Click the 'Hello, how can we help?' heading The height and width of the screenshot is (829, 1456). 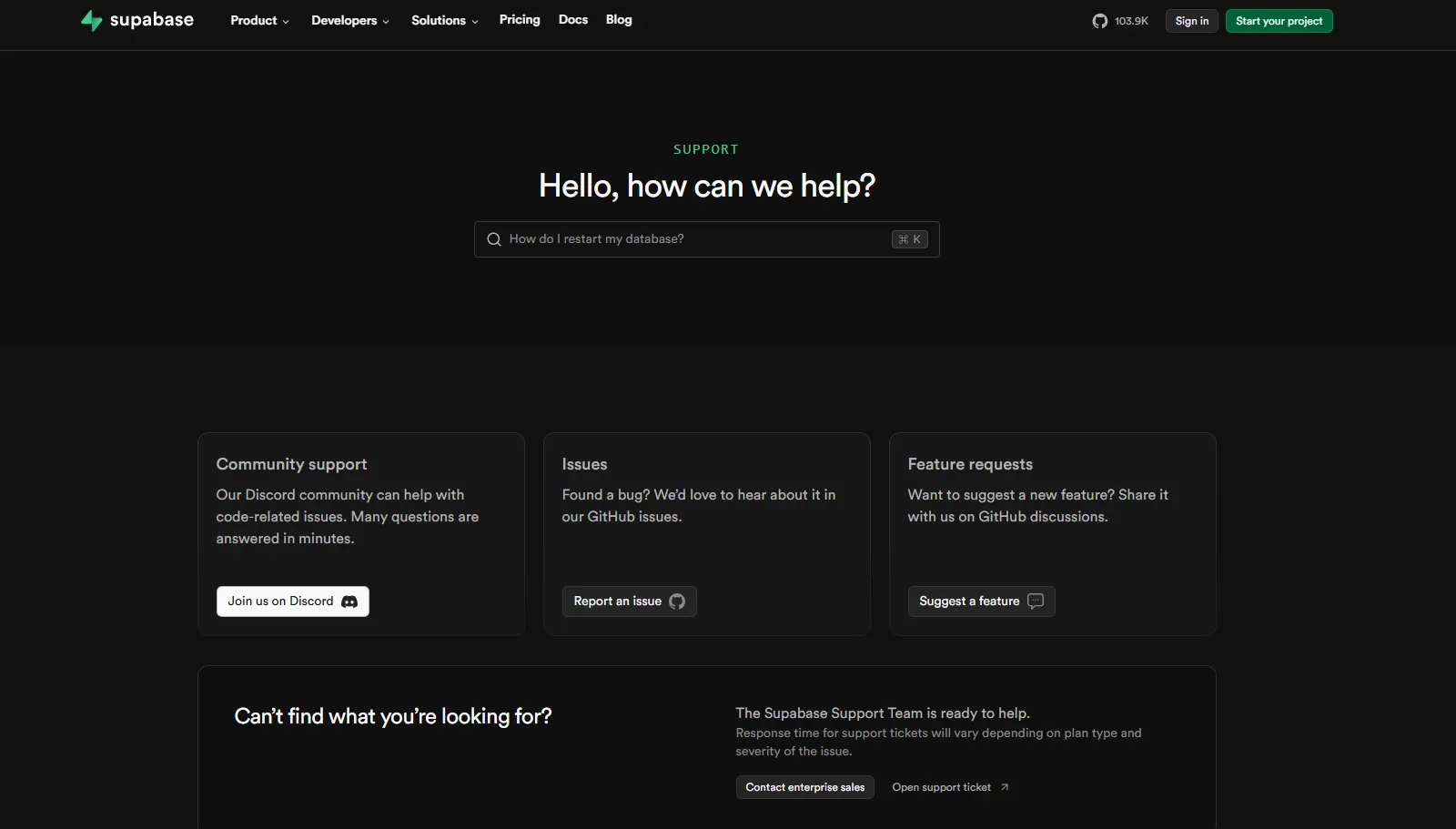point(707,186)
